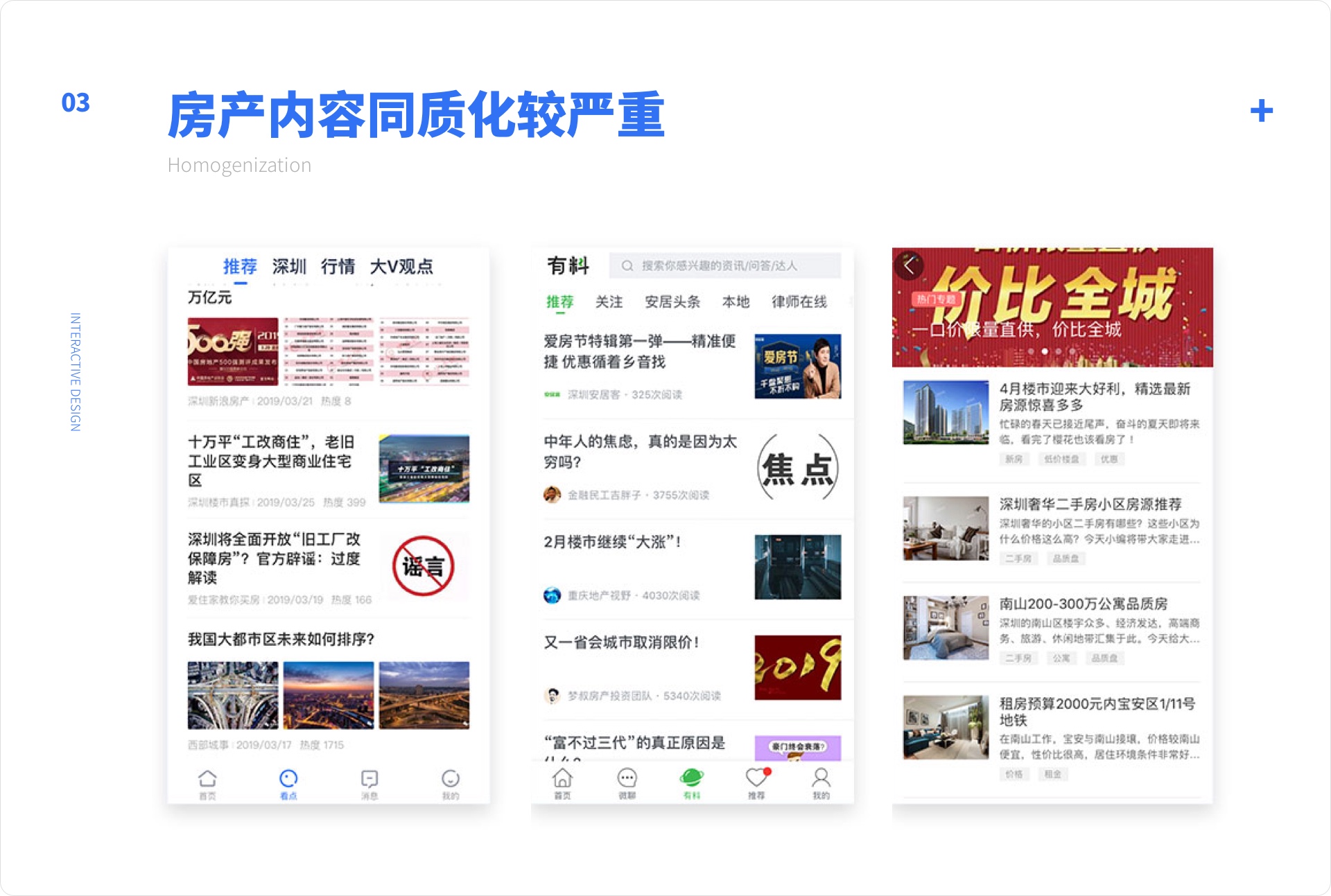Tap the blue 看点 icon in the bottom bar
The width and height of the screenshot is (1331, 896).
[288, 779]
